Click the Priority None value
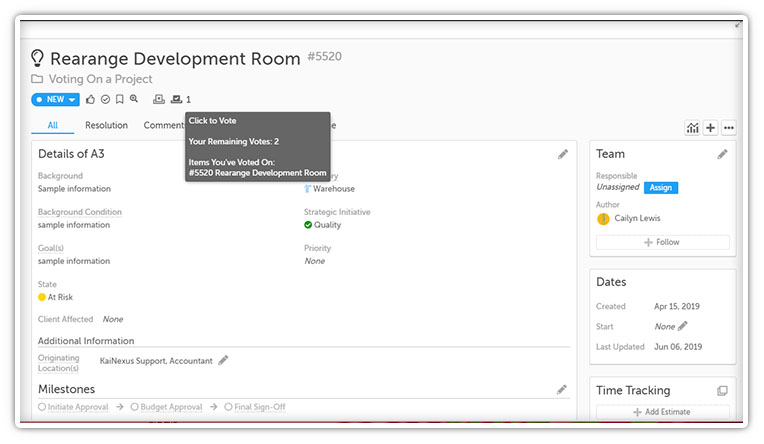The height and width of the screenshot is (444, 764). coord(315,261)
